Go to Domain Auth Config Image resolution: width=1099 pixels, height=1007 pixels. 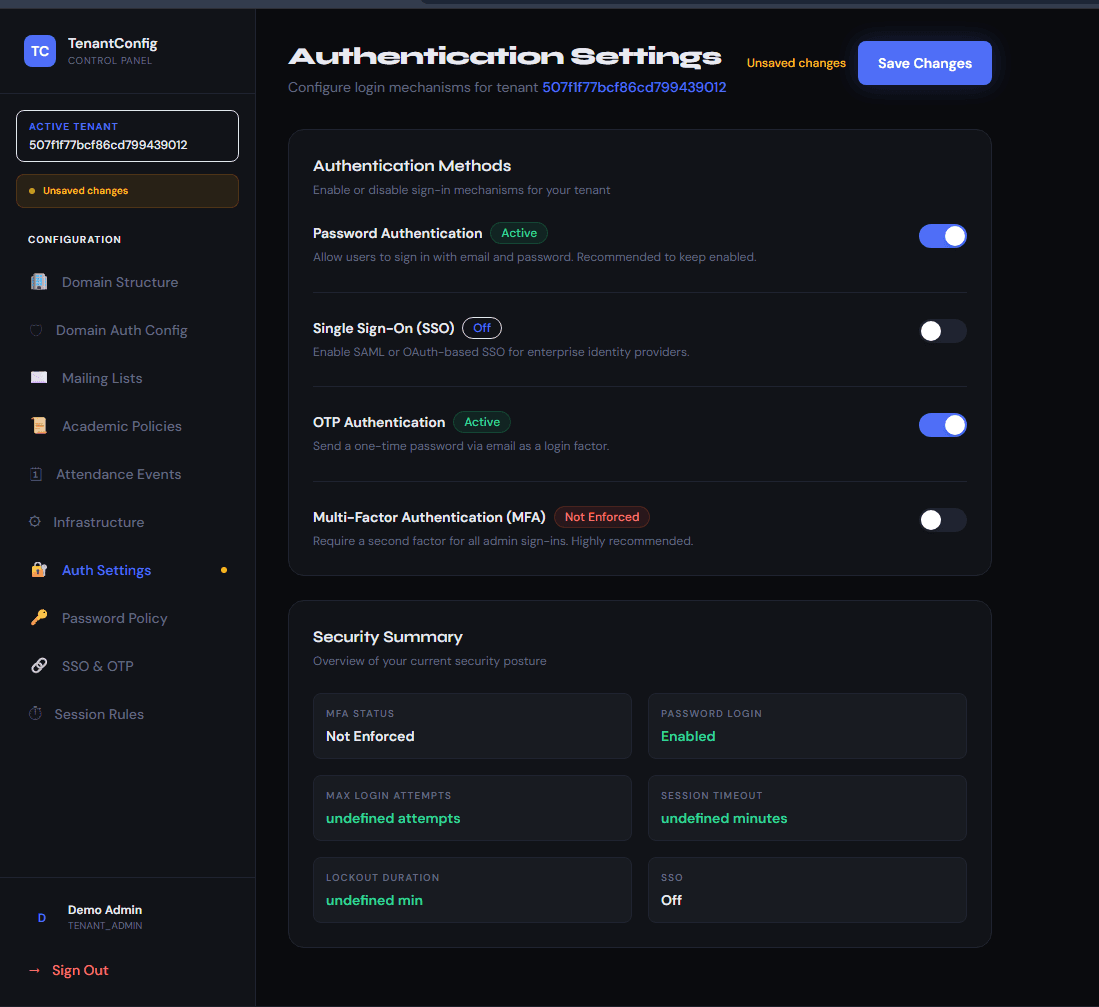pyautogui.click(x=128, y=330)
